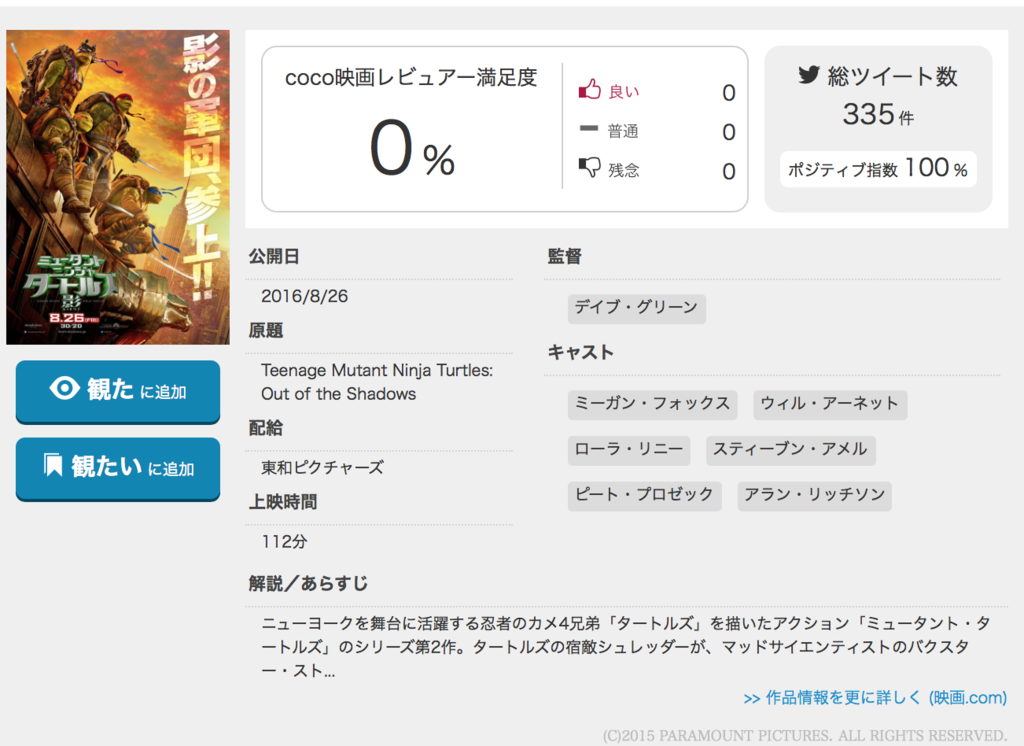Open cast tag ローラ・リニー
Viewport: 1024px width, 746px height.
tap(629, 450)
